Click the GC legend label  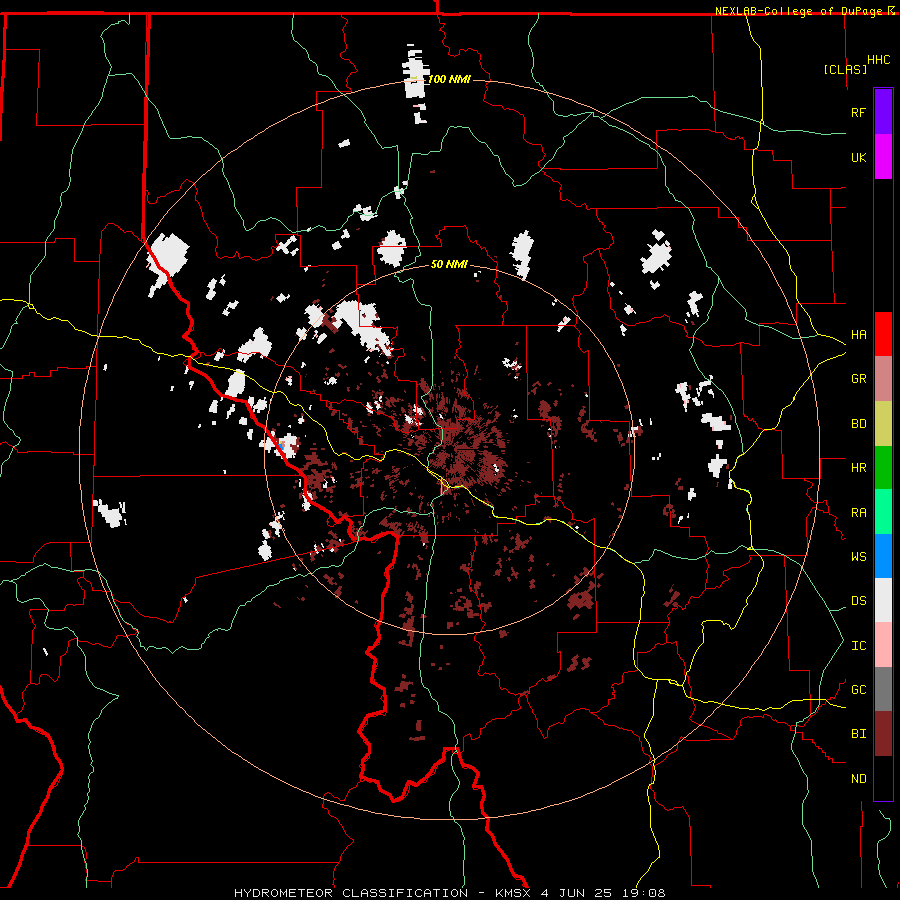point(858,689)
